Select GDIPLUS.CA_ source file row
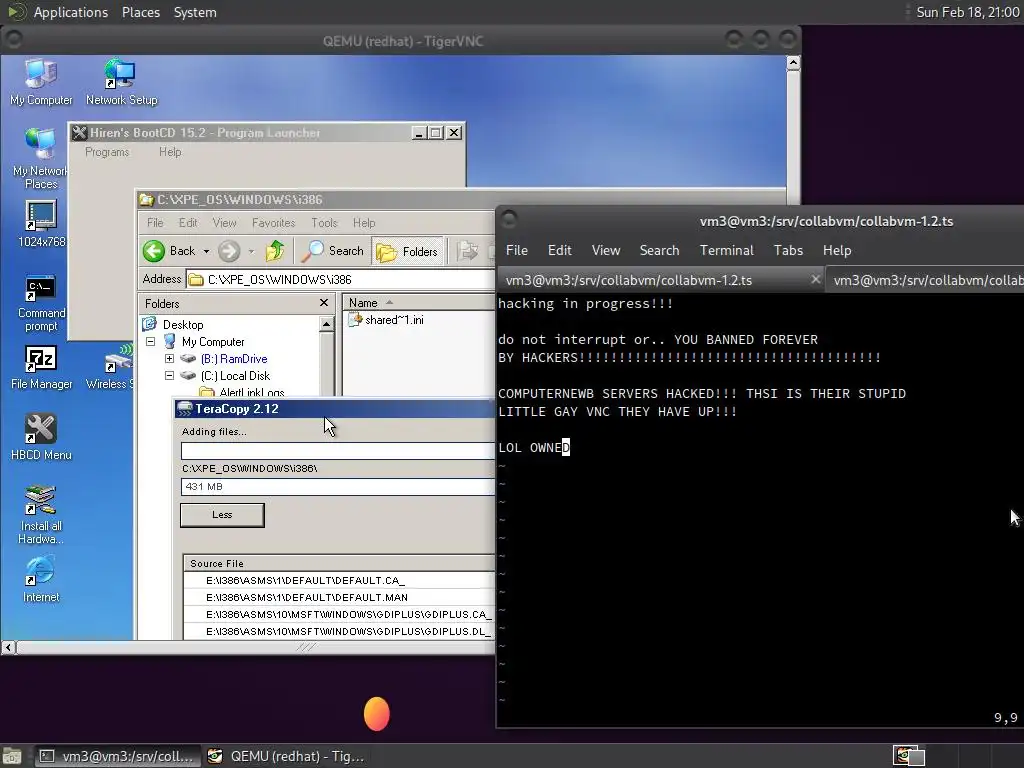1024x768 pixels. pyautogui.click(x=339, y=614)
